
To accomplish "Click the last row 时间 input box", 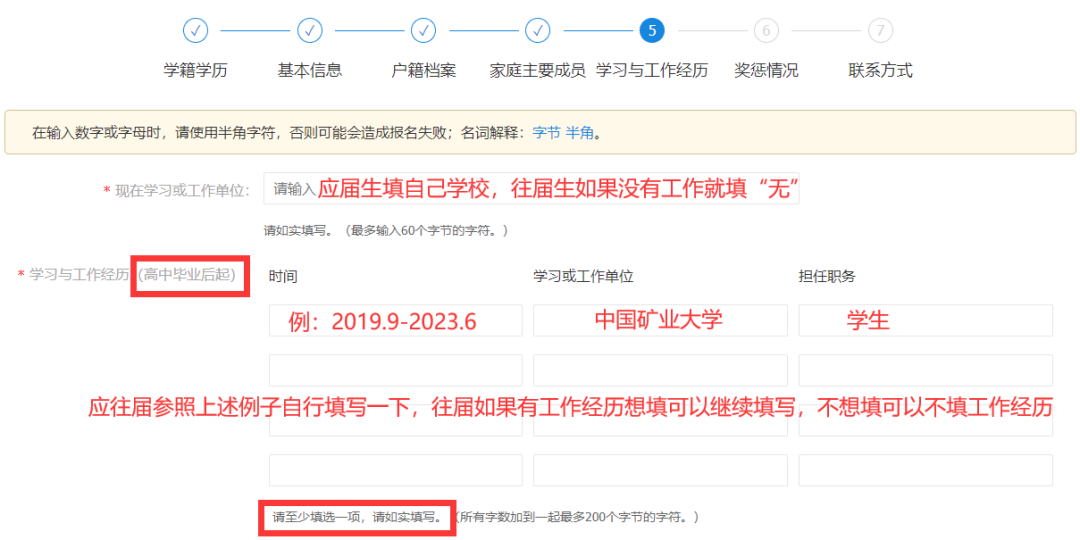I will coord(395,470).
